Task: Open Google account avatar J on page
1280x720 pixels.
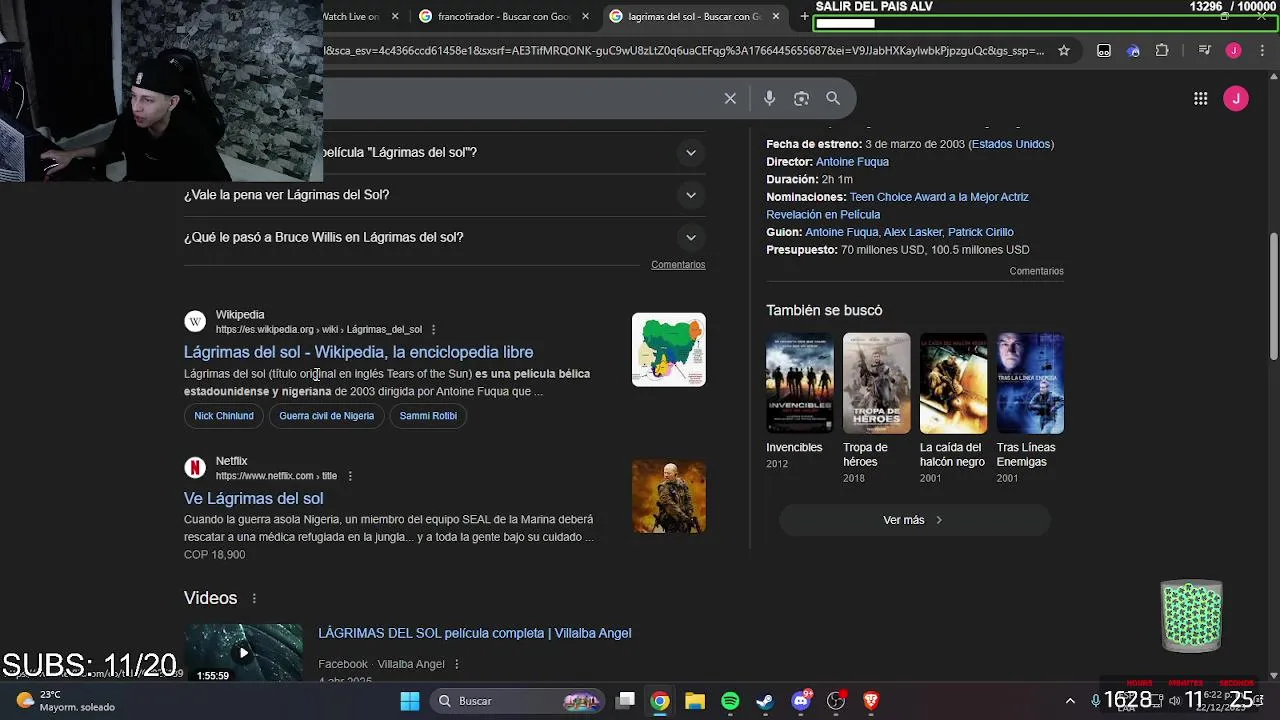Action: (x=1236, y=98)
